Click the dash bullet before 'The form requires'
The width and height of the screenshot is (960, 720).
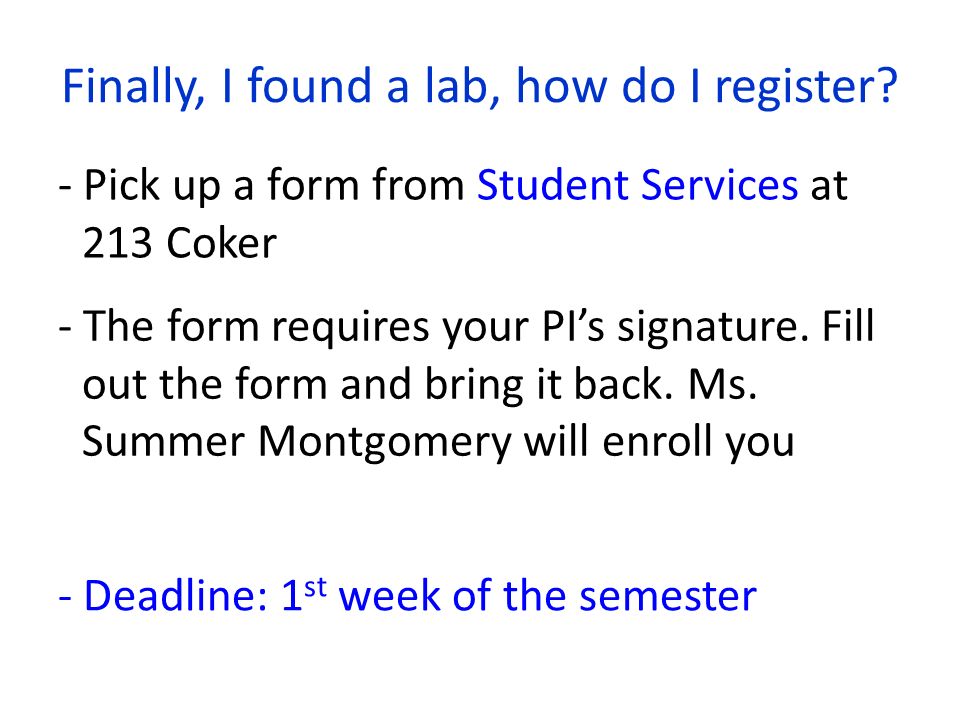66,328
